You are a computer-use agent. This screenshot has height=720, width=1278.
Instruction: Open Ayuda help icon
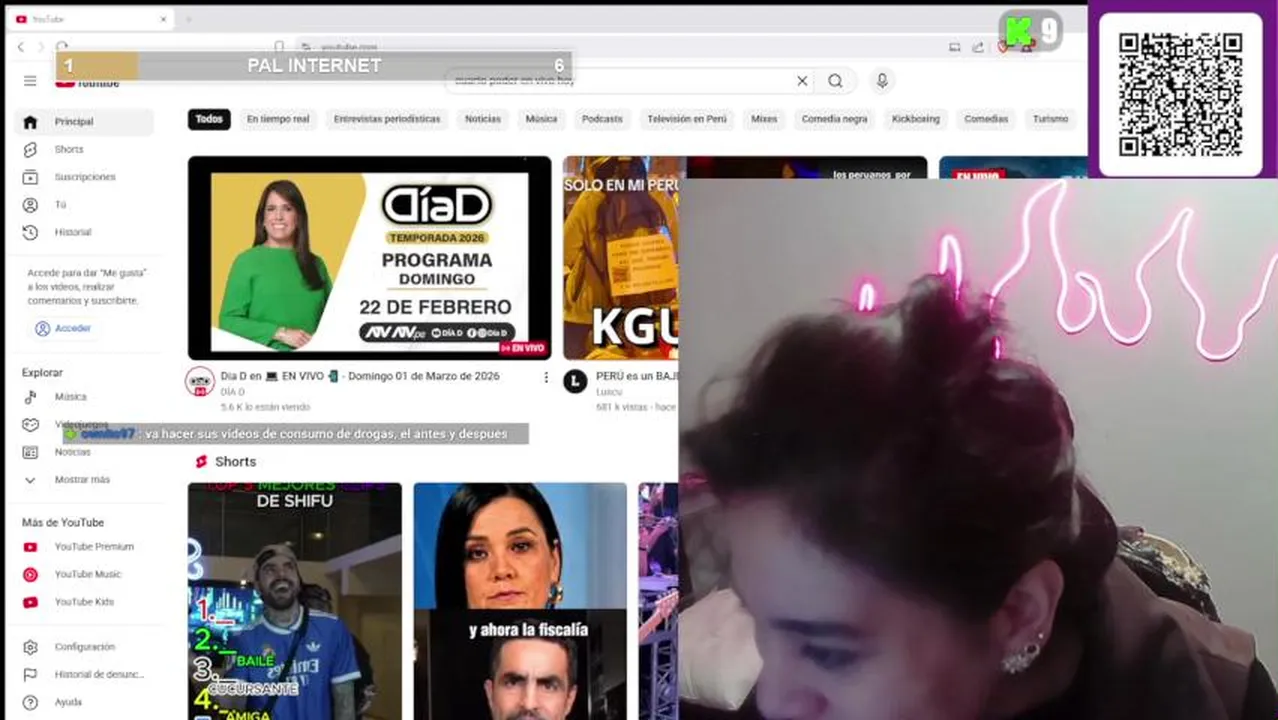coord(30,702)
